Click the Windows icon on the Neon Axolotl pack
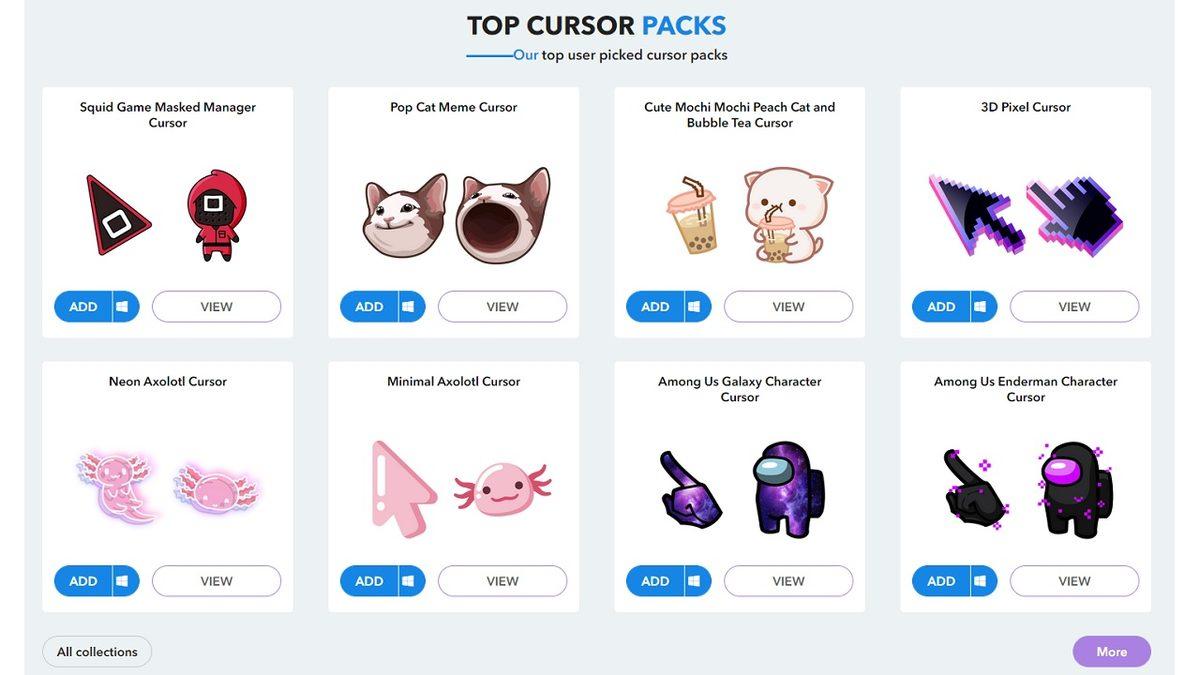The image size is (1200, 675). (122, 581)
